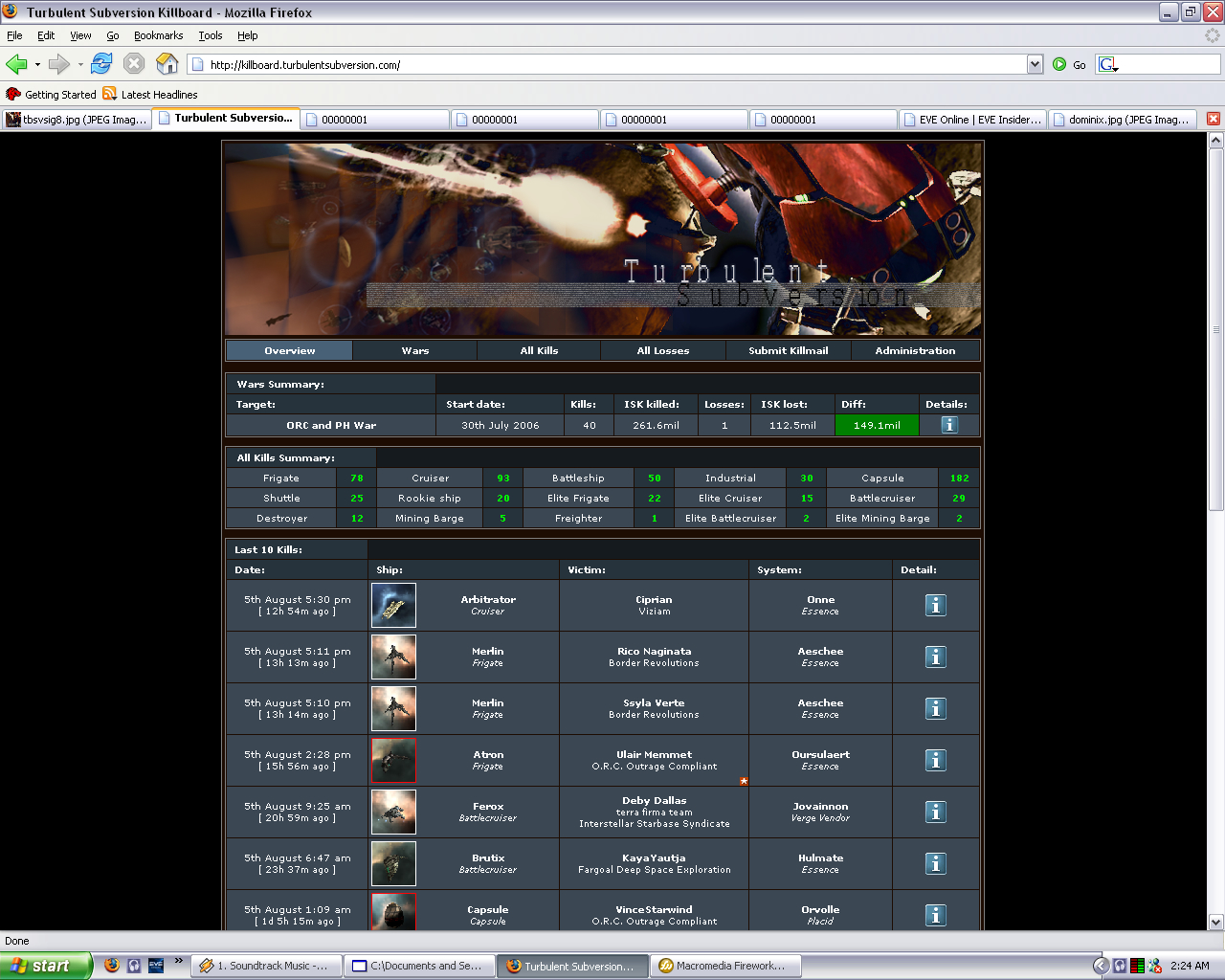1225x980 pixels.
Task: Click the Ciprian victim link
Action: click(x=655, y=599)
